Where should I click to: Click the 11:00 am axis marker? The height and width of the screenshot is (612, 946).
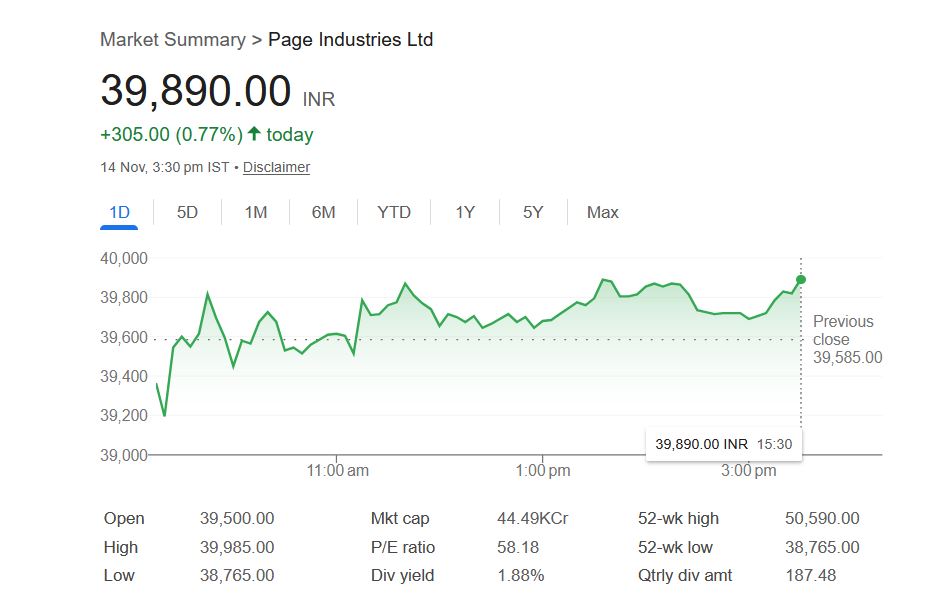[x=338, y=470]
